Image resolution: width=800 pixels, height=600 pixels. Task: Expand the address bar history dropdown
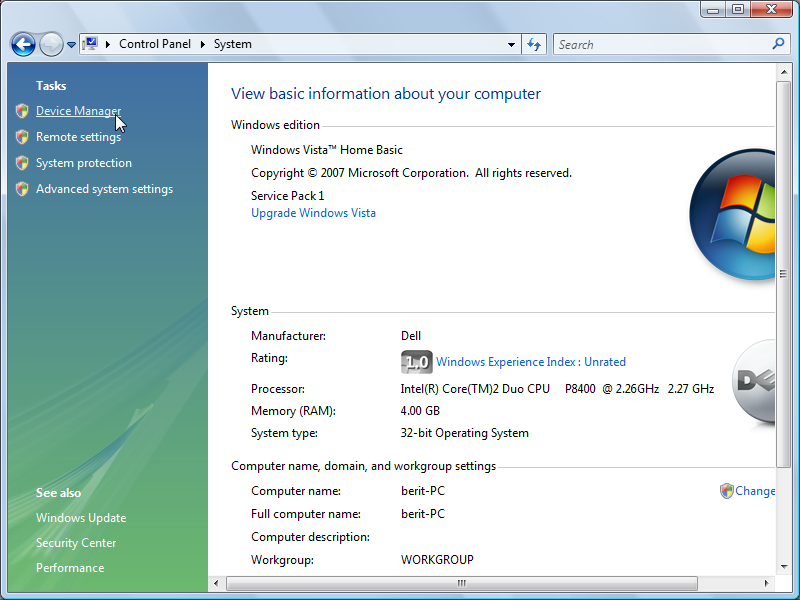tap(511, 44)
